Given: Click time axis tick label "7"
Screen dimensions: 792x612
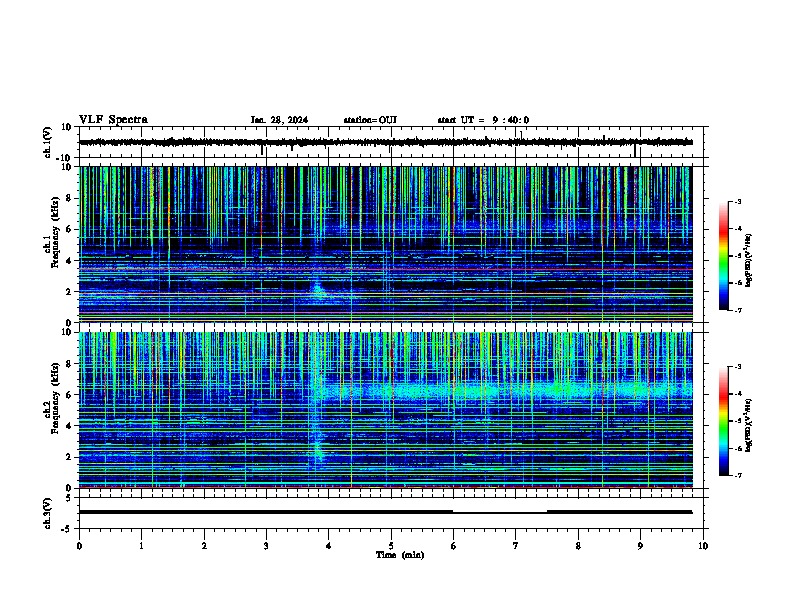Looking at the screenshot, I should pos(516,546).
